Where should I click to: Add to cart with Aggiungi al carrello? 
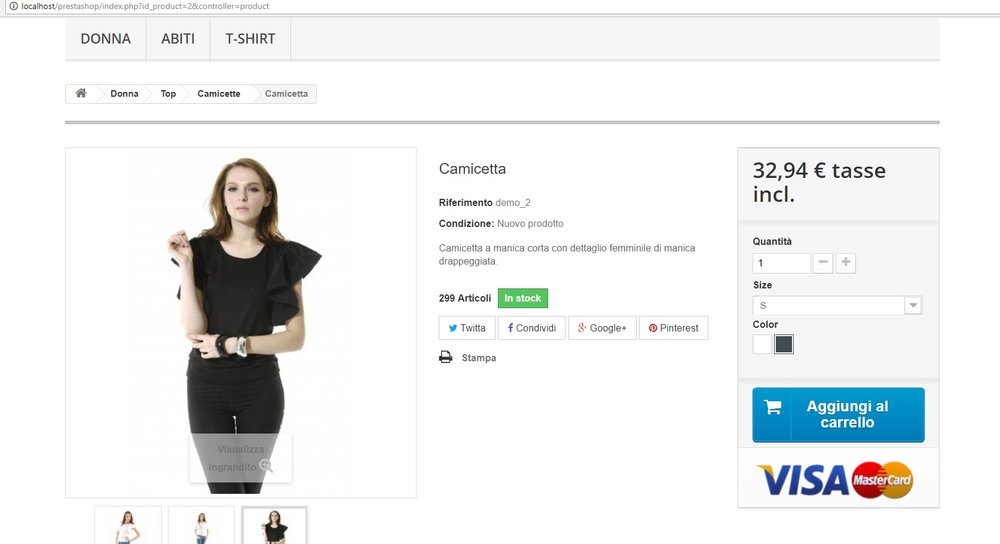click(838, 415)
